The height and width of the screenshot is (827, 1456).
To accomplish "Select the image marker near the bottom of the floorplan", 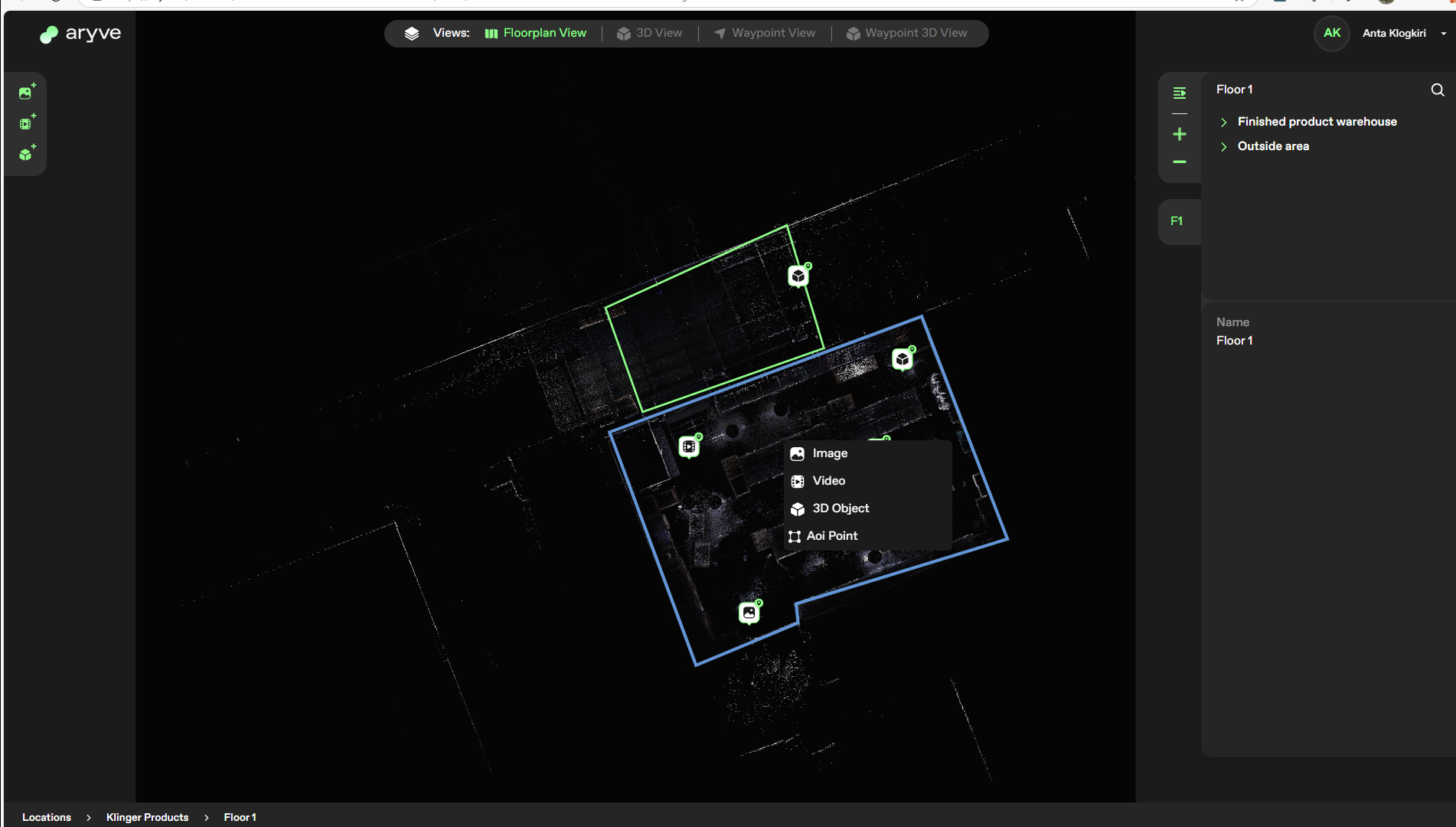I will tap(749, 613).
